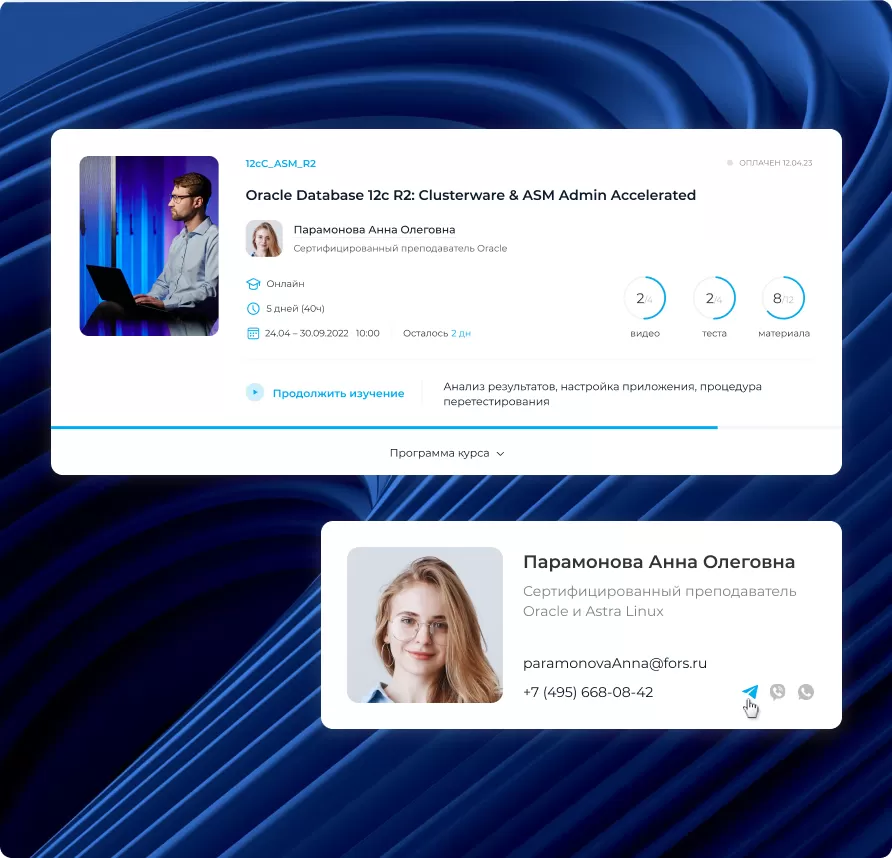This screenshot has width=892, height=858.
Task: Click the graduation cap Онлайн icon
Action: pos(253,283)
